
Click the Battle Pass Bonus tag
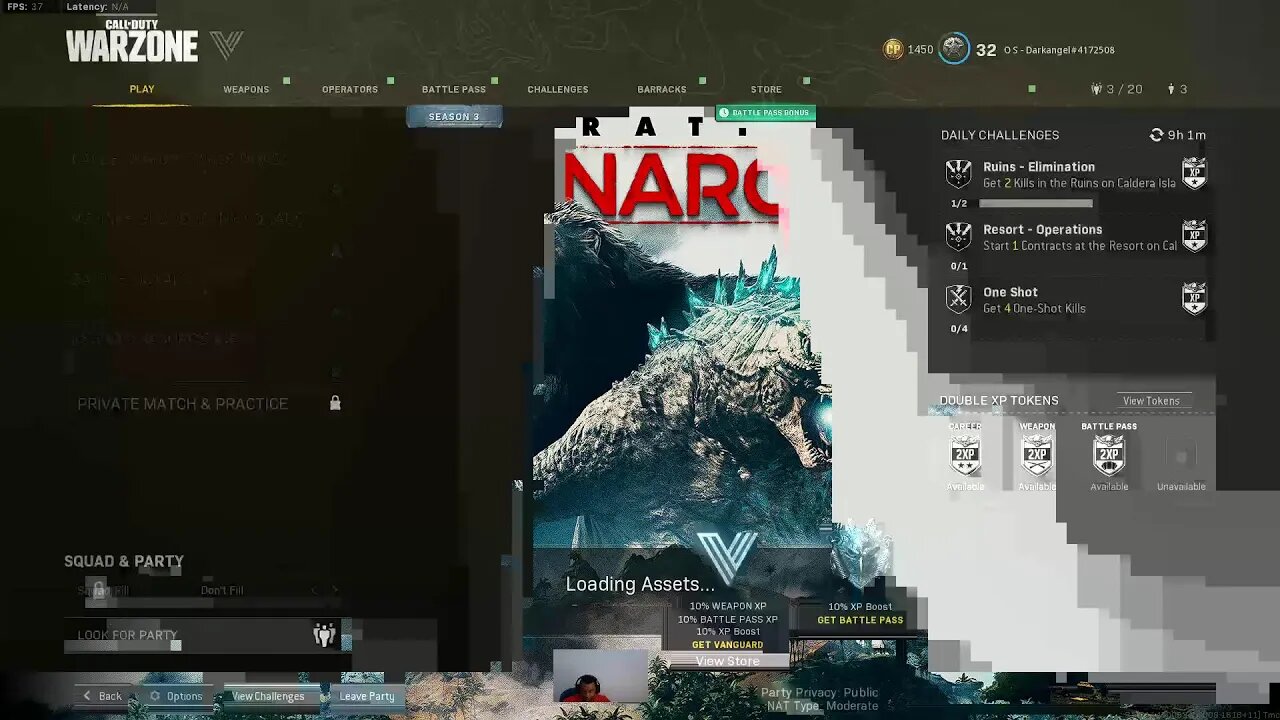click(765, 113)
